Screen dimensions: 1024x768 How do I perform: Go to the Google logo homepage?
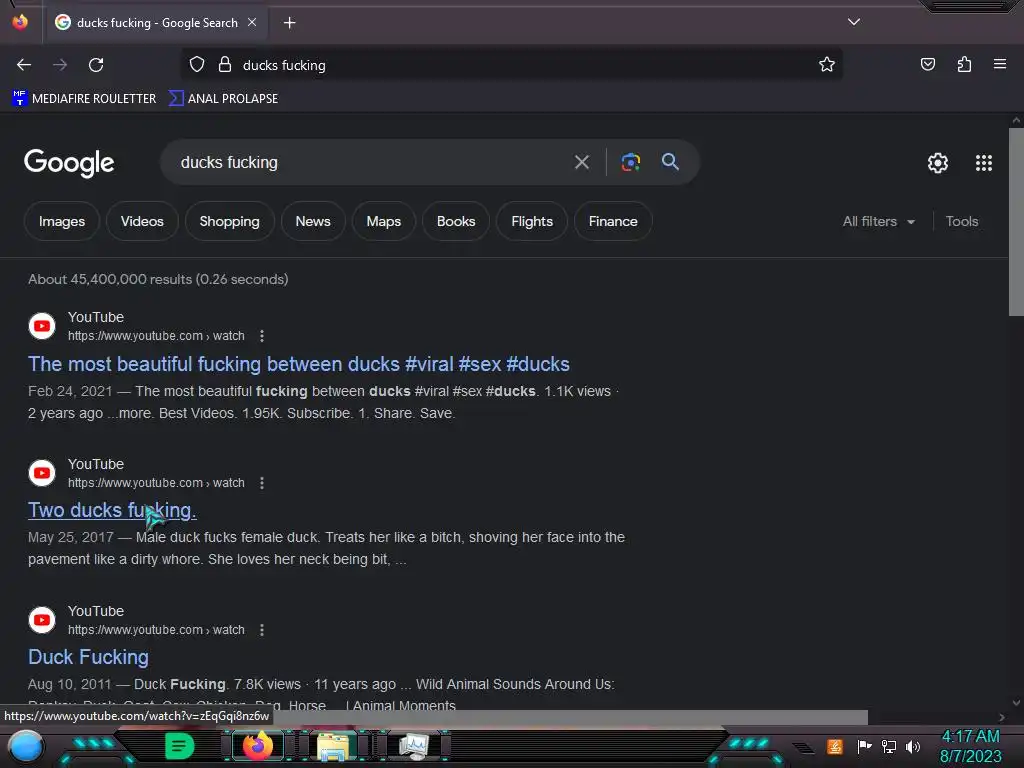[69, 163]
